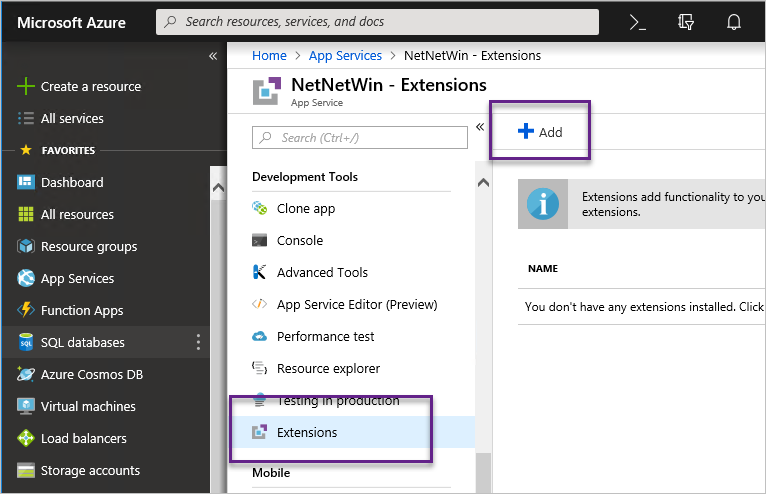Click the NAME column header
Screen dimensions: 766x494
click(543, 268)
